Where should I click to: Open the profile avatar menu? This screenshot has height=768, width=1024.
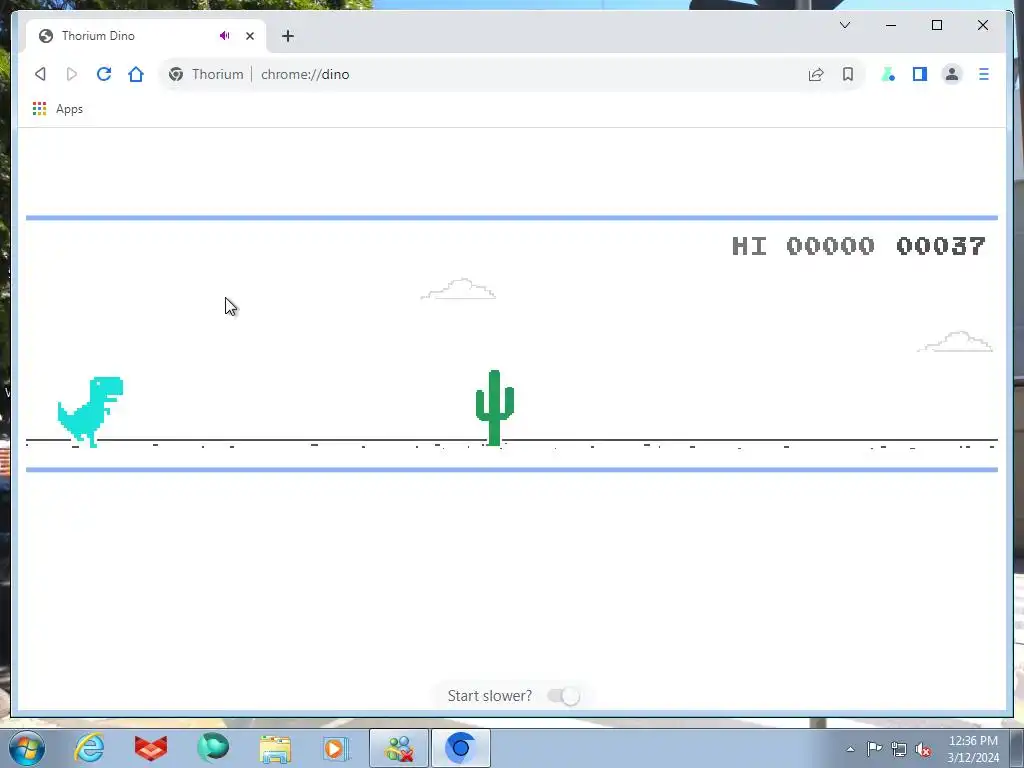pyautogui.click(x=952, y=74)
